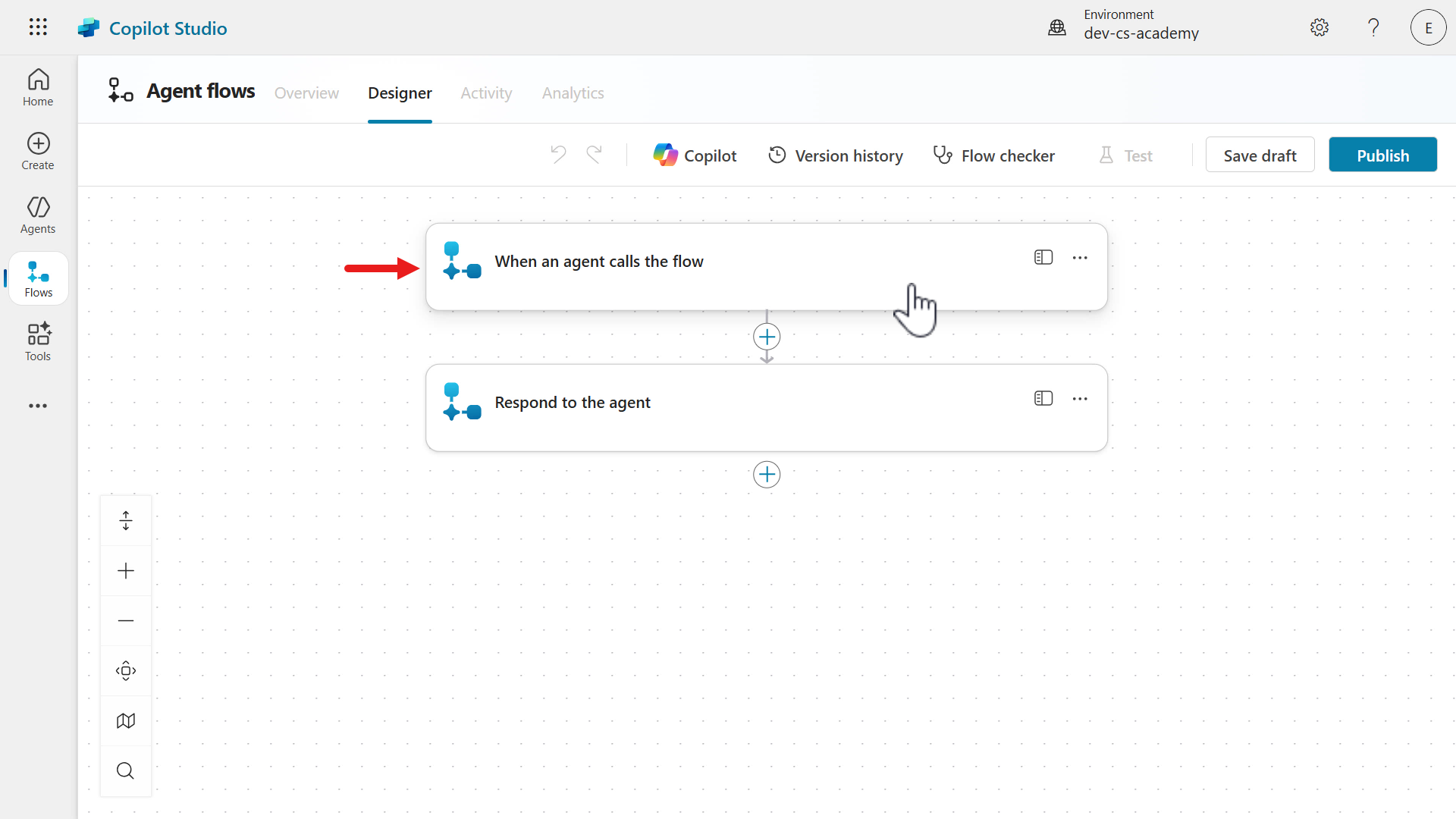Viewport: 1456px width, 819px height.
Task: Click the Save draft button
Action: pos(1260,155)
